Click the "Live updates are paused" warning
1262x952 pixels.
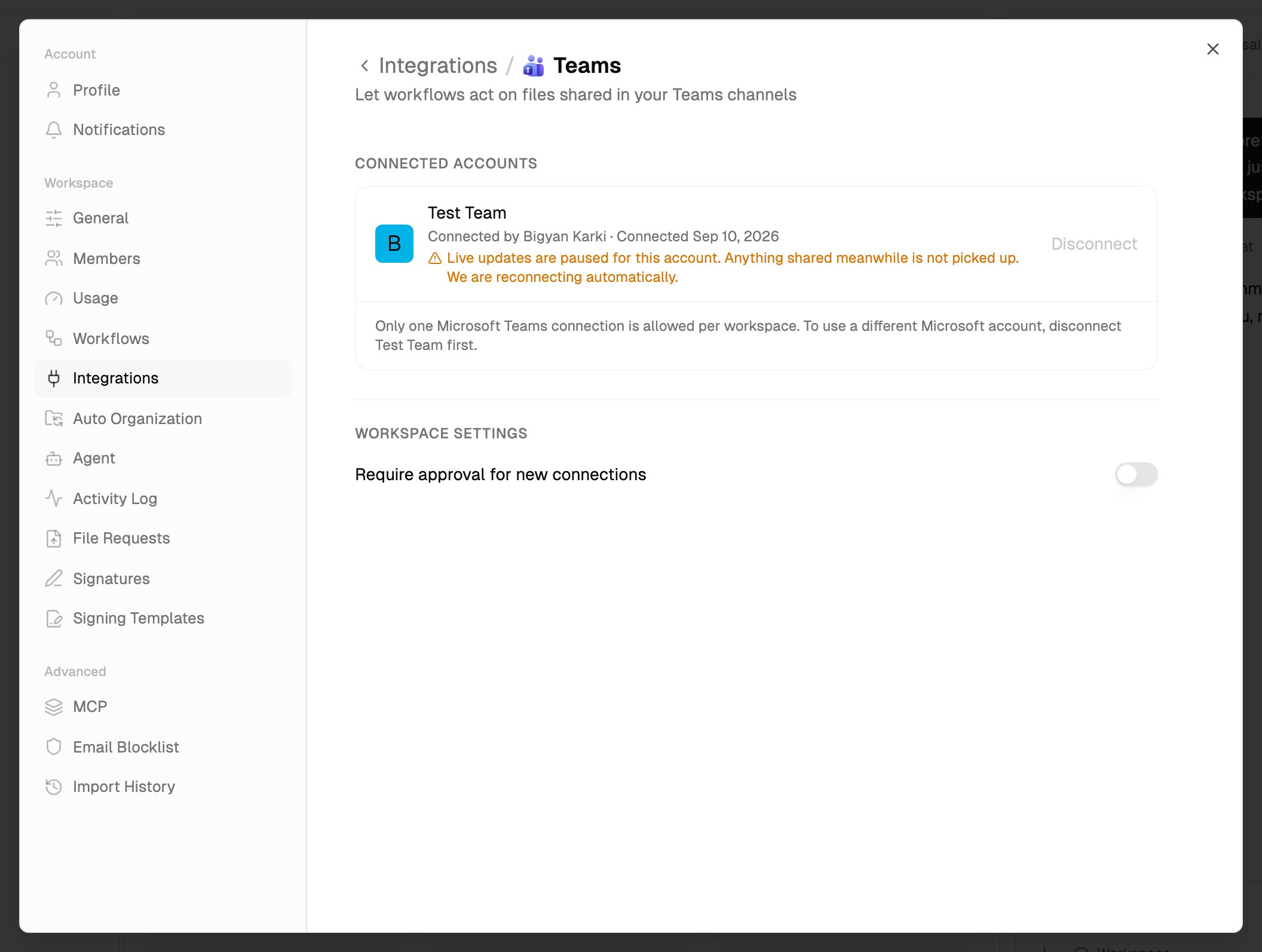coord(733,268)
